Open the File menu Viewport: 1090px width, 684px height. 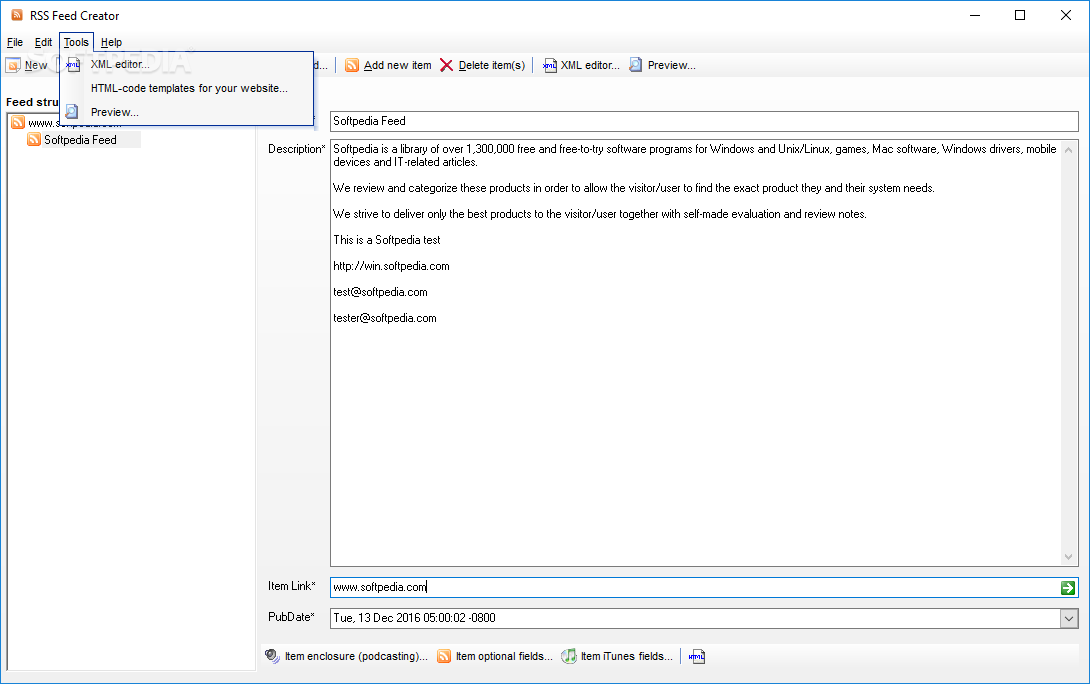pyautogui.click(x=15, y=42)
